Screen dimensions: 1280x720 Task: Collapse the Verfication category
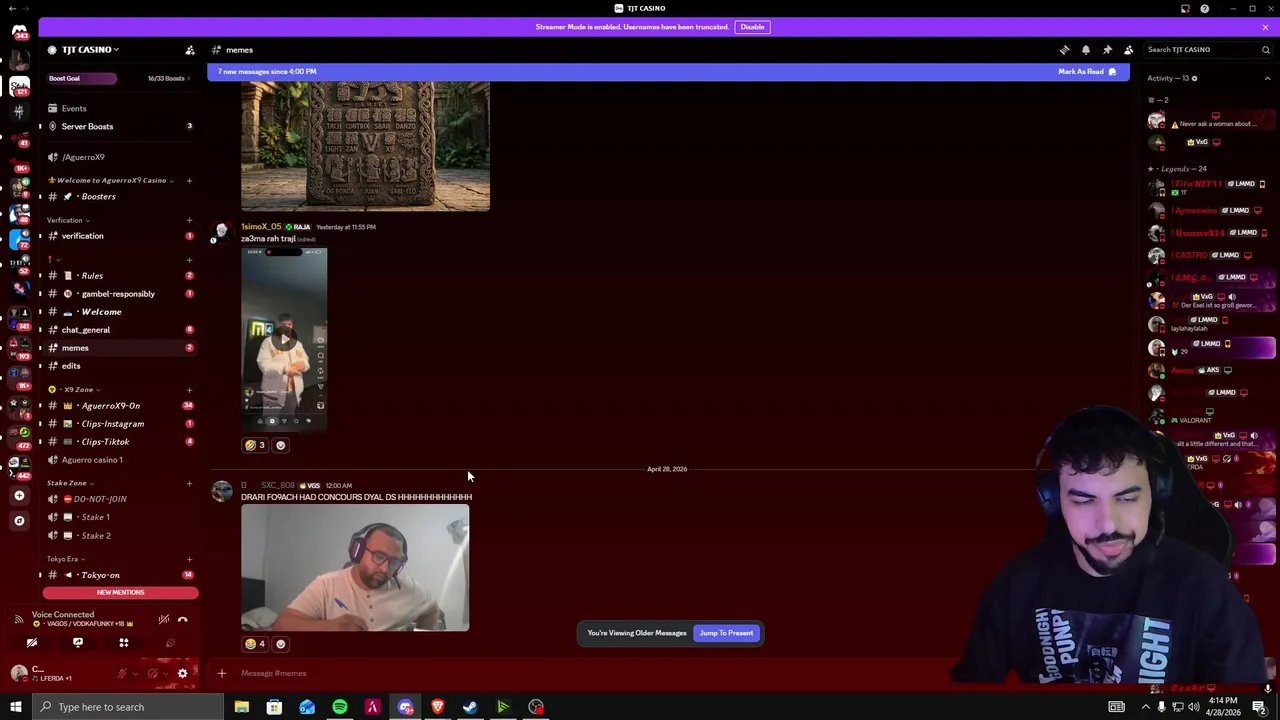[68, 220]
